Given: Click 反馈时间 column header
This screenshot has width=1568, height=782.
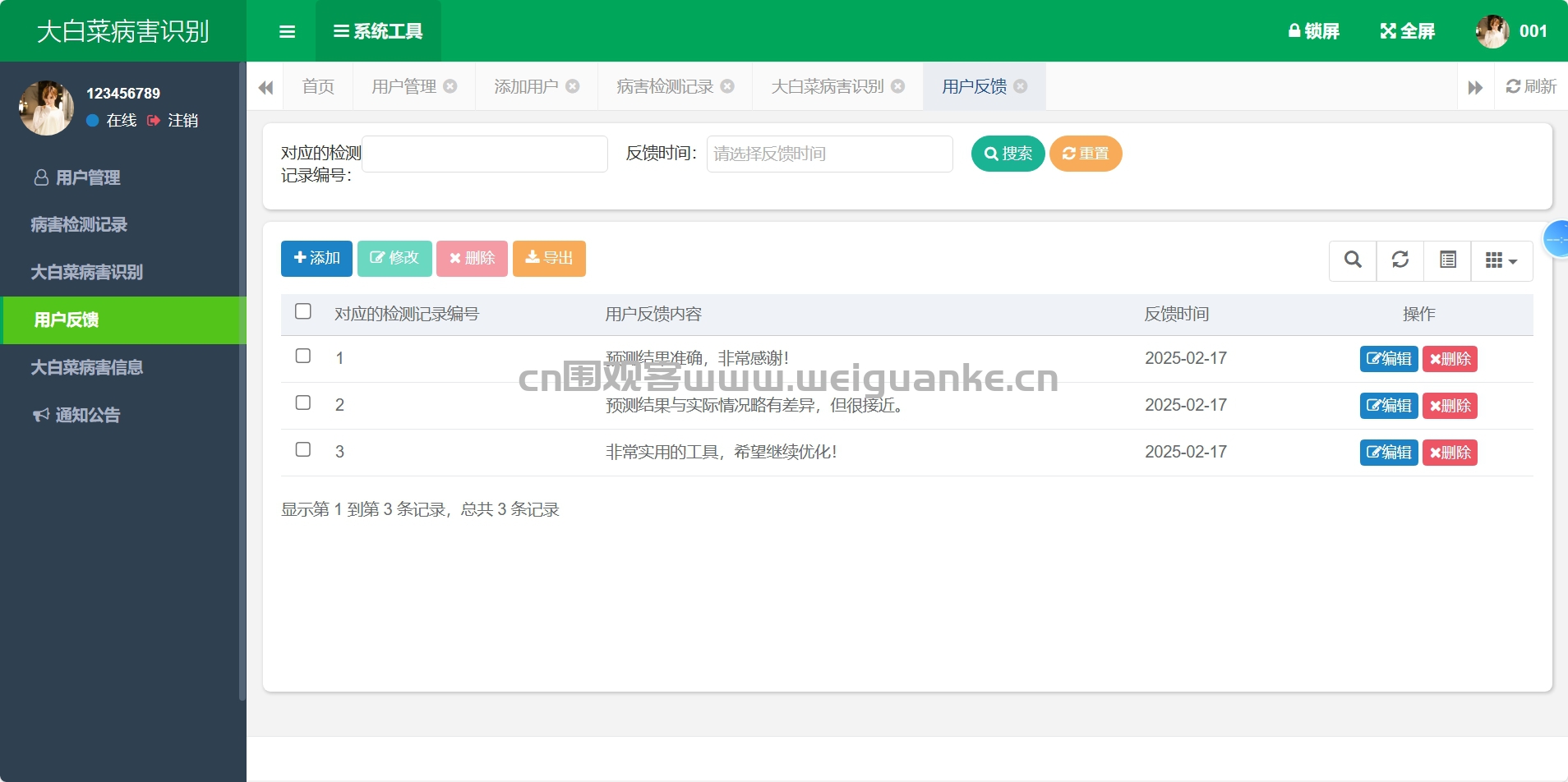Looking at the screenshot, I should tap(1177, 314).
